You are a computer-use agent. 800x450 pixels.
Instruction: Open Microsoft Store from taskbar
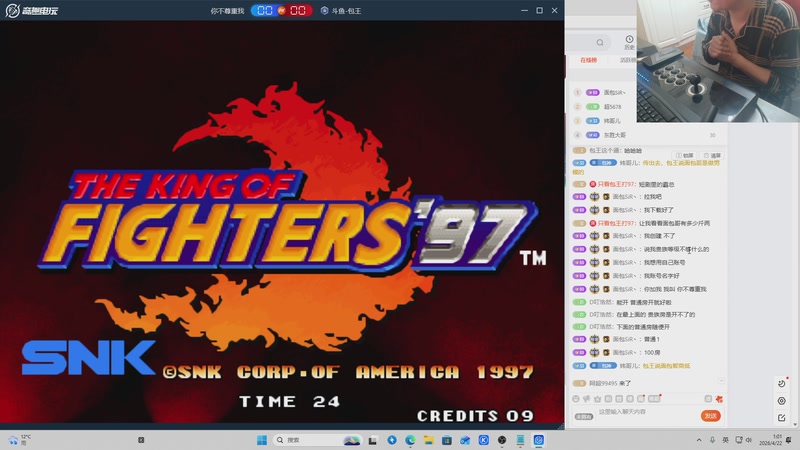(x=447, y=440)
